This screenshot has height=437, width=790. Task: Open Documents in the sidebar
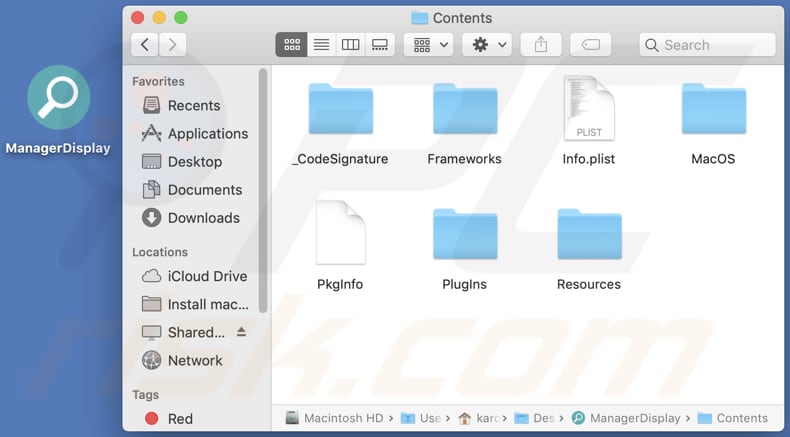point(194,190)
